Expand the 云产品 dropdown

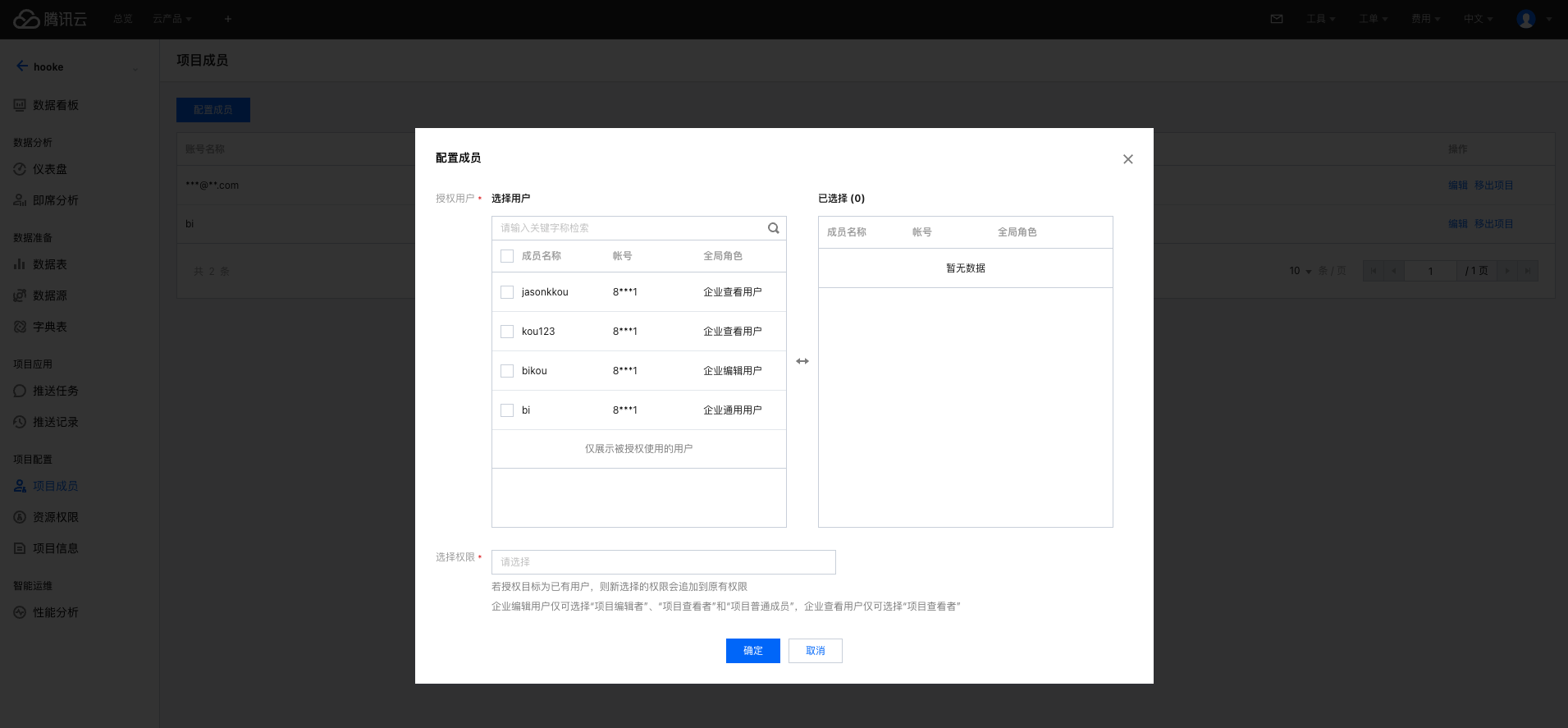172,19
